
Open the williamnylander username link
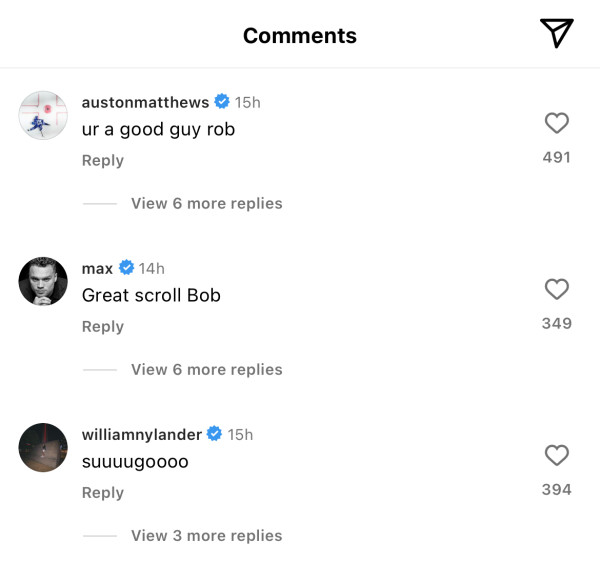(140, 434)
